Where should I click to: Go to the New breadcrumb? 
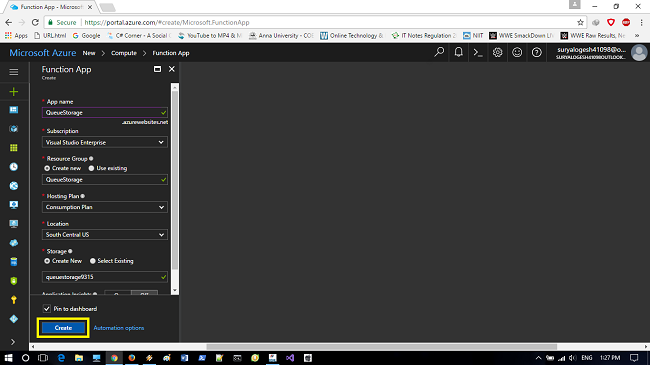89,53
